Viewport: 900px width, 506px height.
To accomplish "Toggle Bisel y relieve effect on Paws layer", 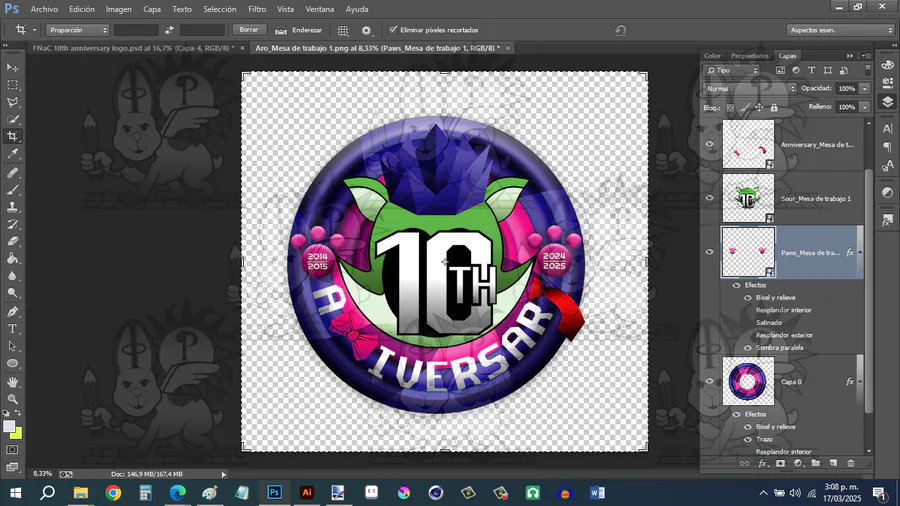I will tap(748, 298).
